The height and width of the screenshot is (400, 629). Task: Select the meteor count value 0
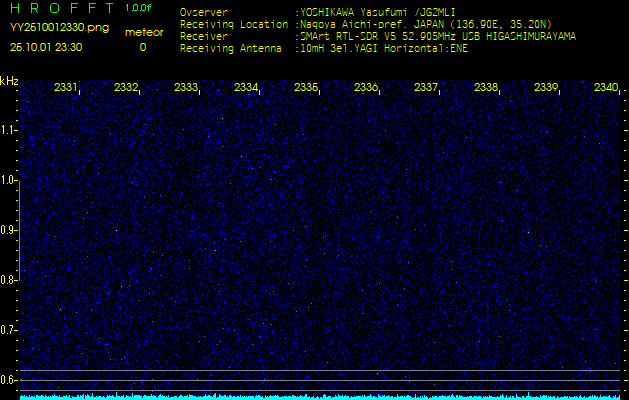[x=142, y=47]
